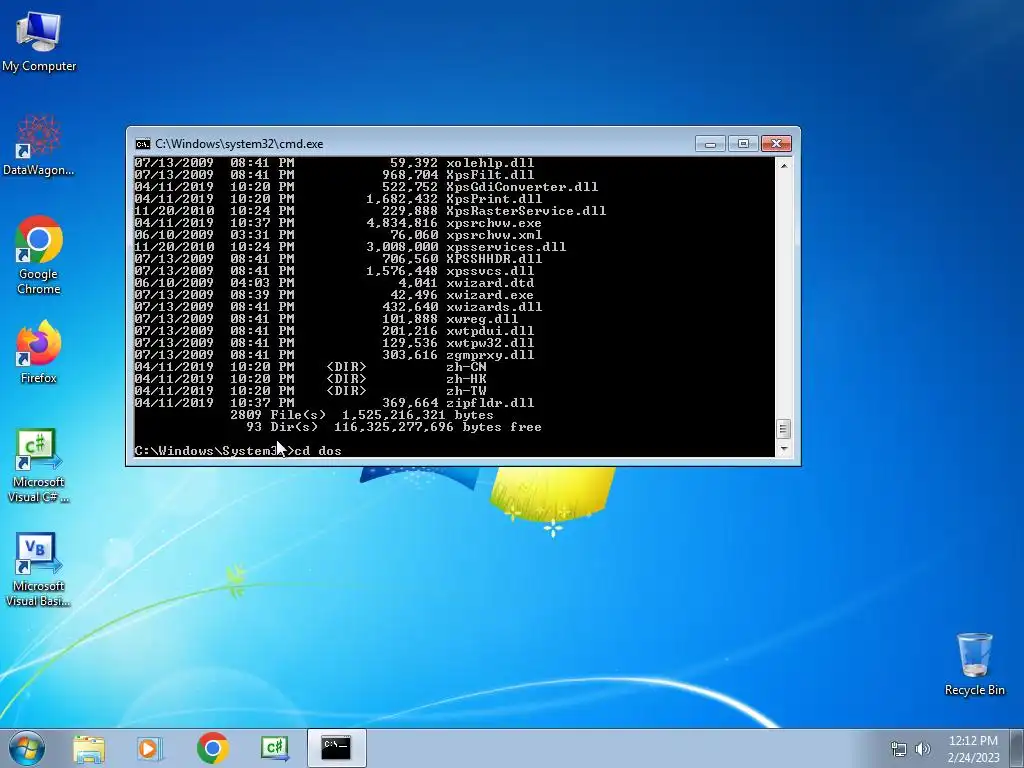Click the xwizard.exe listing line
The image size is (1024, 768).
pyautogui.click(x=334, y=295)
